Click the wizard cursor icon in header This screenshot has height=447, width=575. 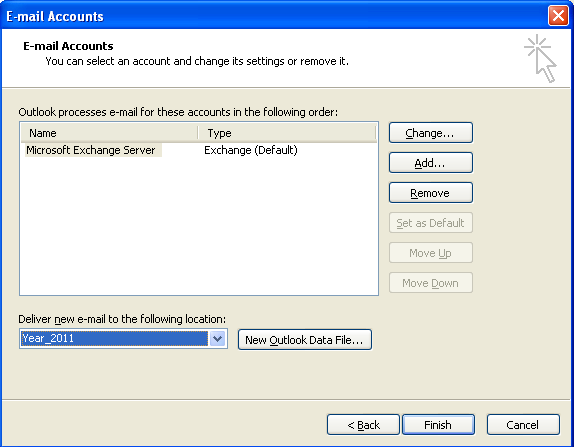pyautogui.click(x=541, y=59)
